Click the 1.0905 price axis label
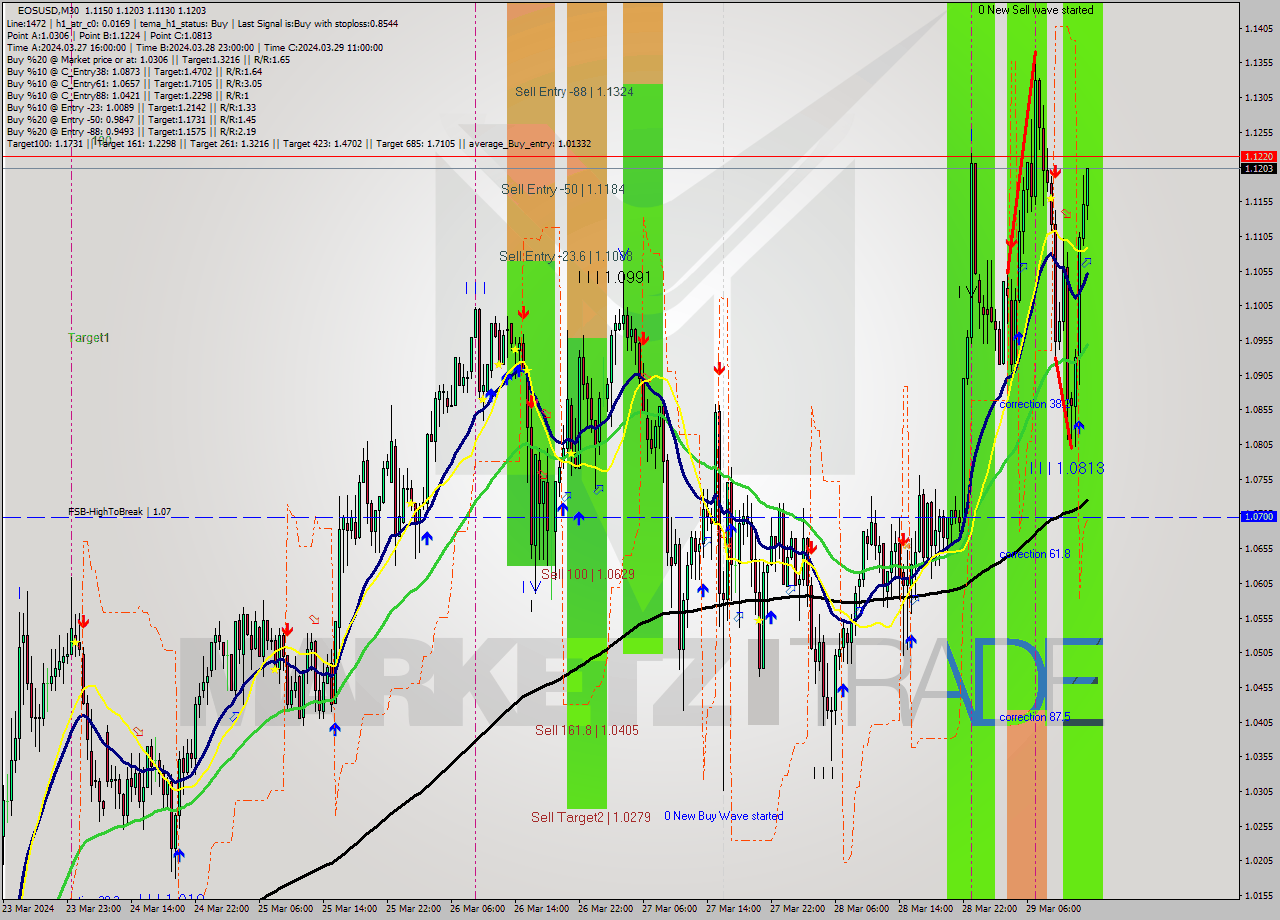The width and height of the screenshot is (1280, 920). pyautogui.click(x=1258, y=376)
